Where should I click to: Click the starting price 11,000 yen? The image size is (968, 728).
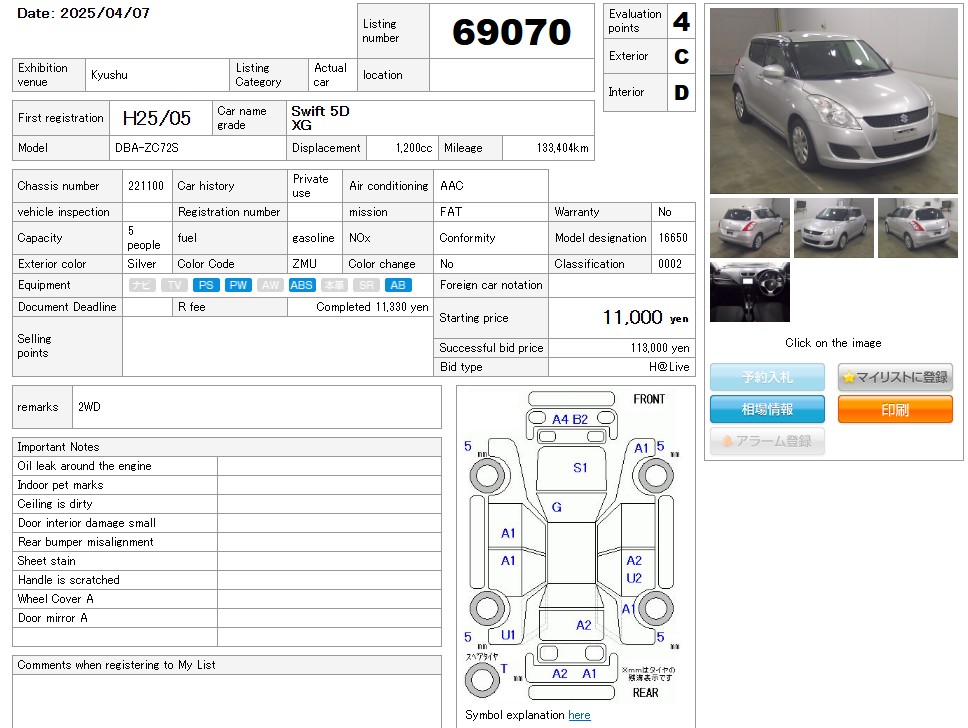[x=646, y=317]
